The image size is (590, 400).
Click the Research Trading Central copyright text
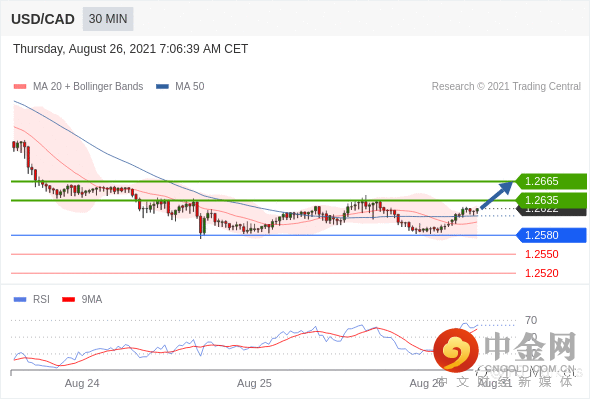coord(506,87)
